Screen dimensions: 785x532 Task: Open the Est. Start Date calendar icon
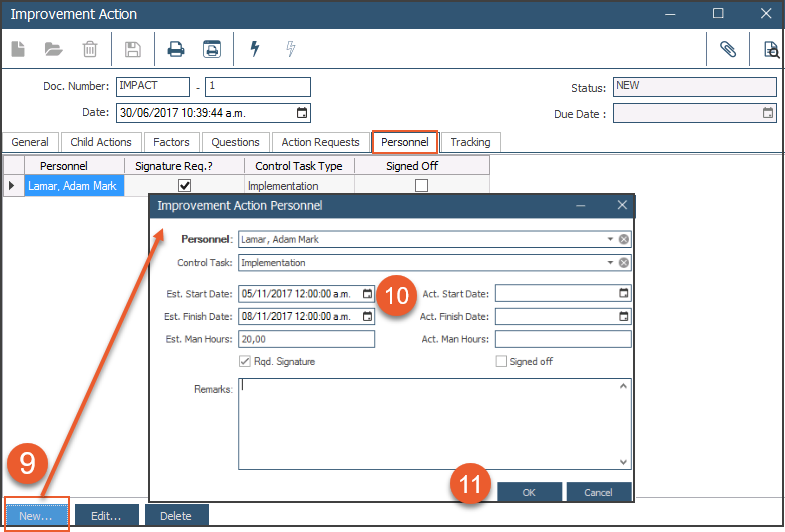(x=367, y=294)
